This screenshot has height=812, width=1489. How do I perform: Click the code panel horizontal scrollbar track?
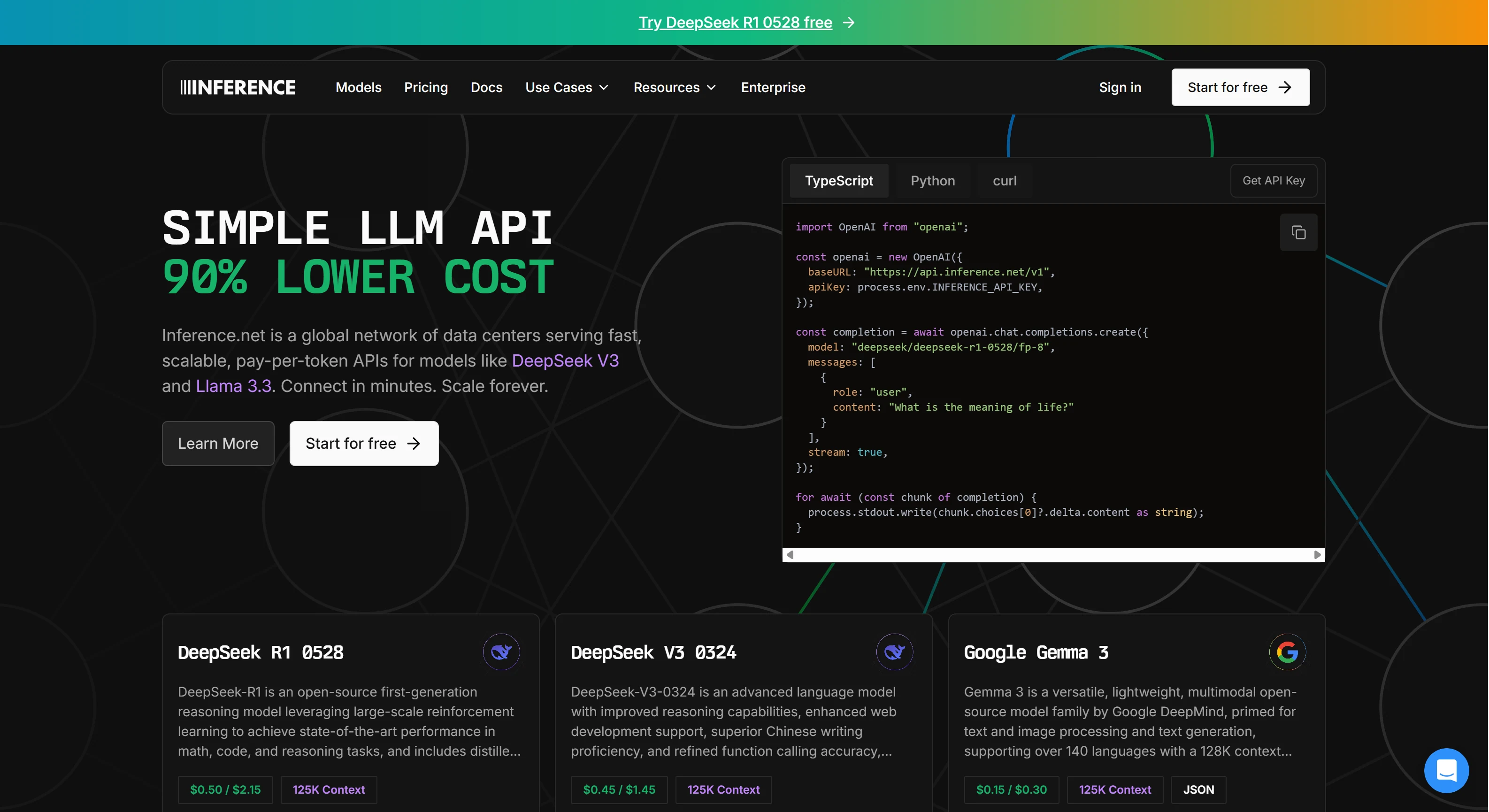1053,555
